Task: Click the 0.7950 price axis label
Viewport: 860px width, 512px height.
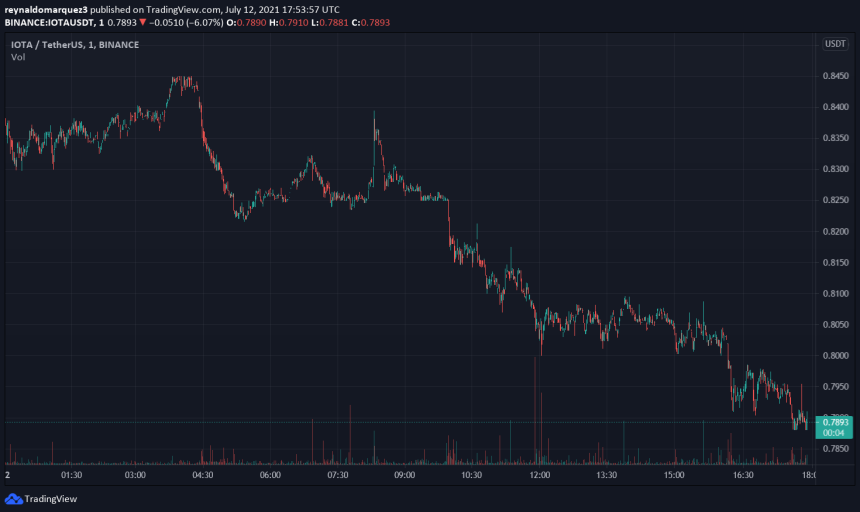Action: click(835, 387)
